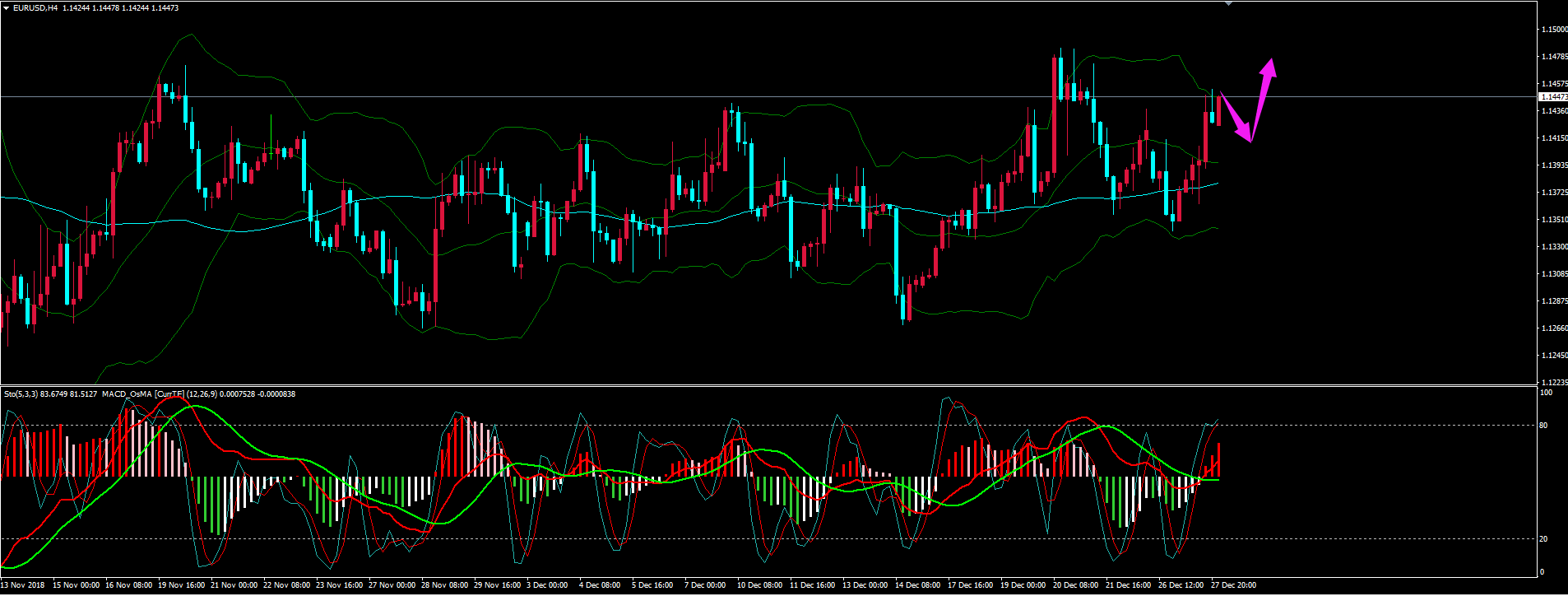
Task: Click the 1.12235 price scale label
Action: 1554,383
